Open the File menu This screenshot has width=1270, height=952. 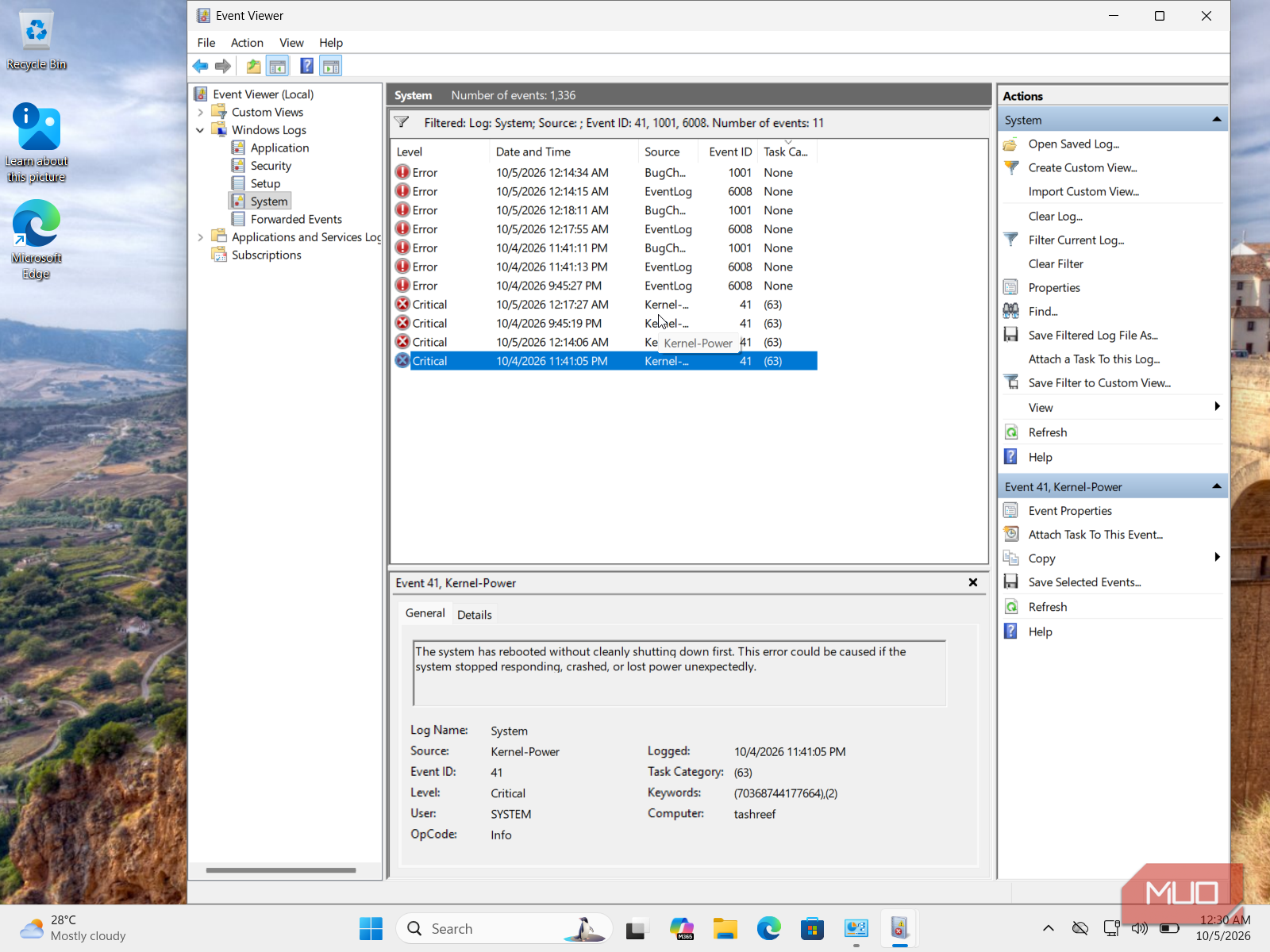tap(206, 43)
